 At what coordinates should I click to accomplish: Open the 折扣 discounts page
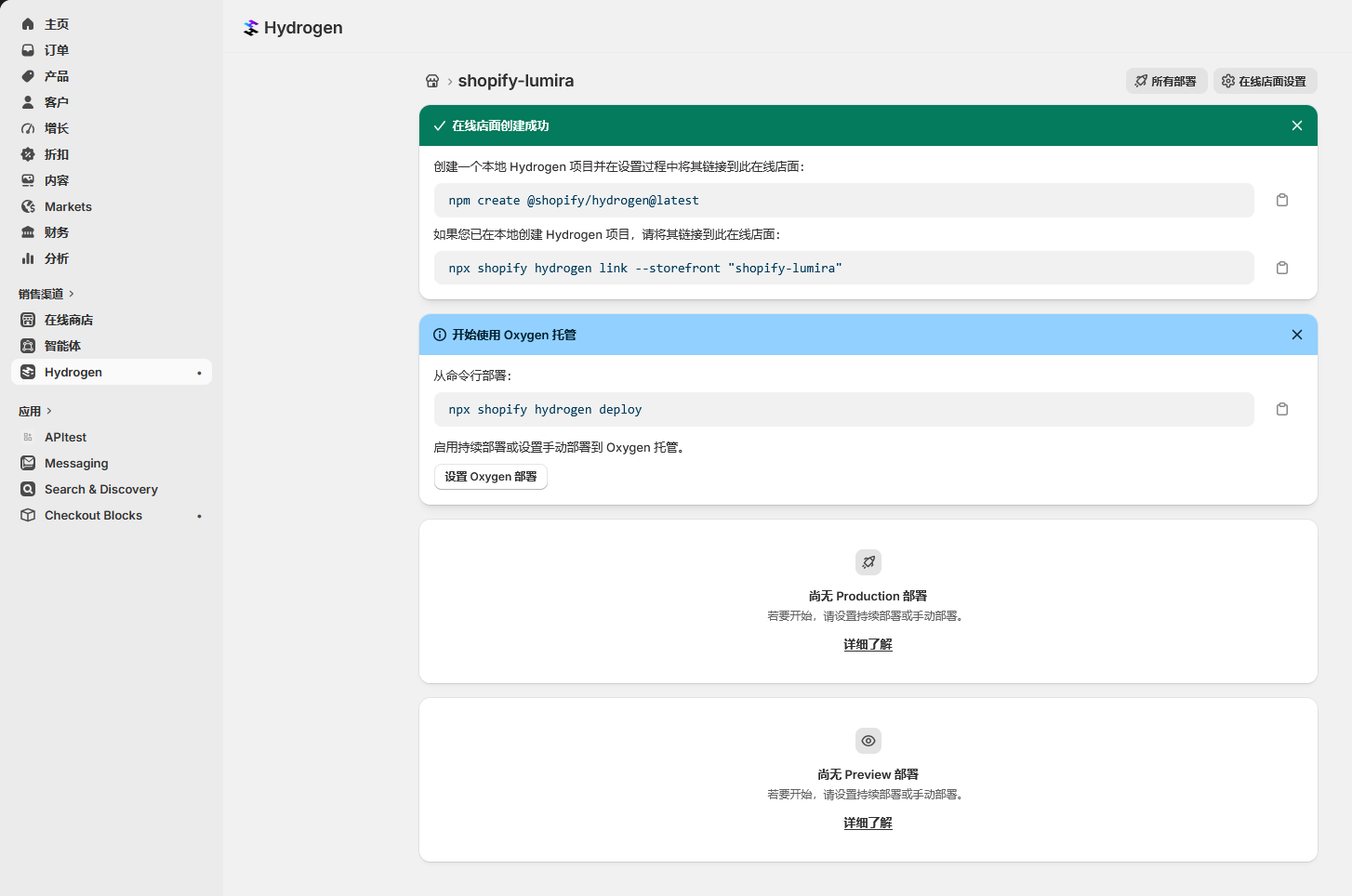click(x=112, y=154)
